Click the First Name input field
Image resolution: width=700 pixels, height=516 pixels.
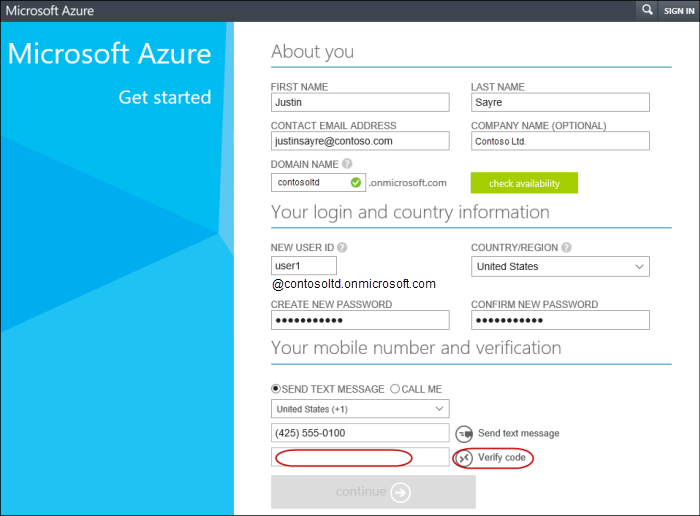pyautogui.click(x=360, y=102)
